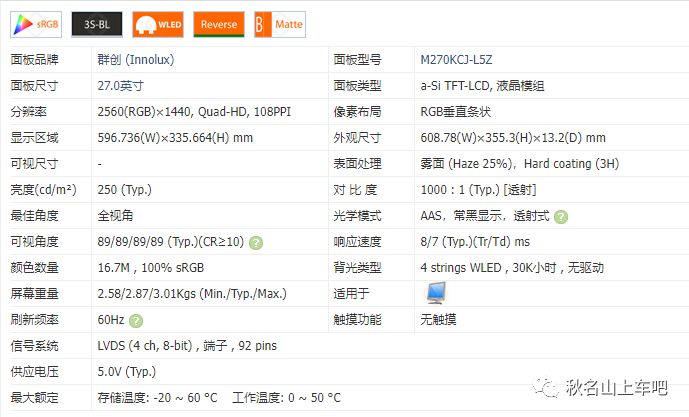Select RGB垂直条状 pixel layout value

pos(456,112)
